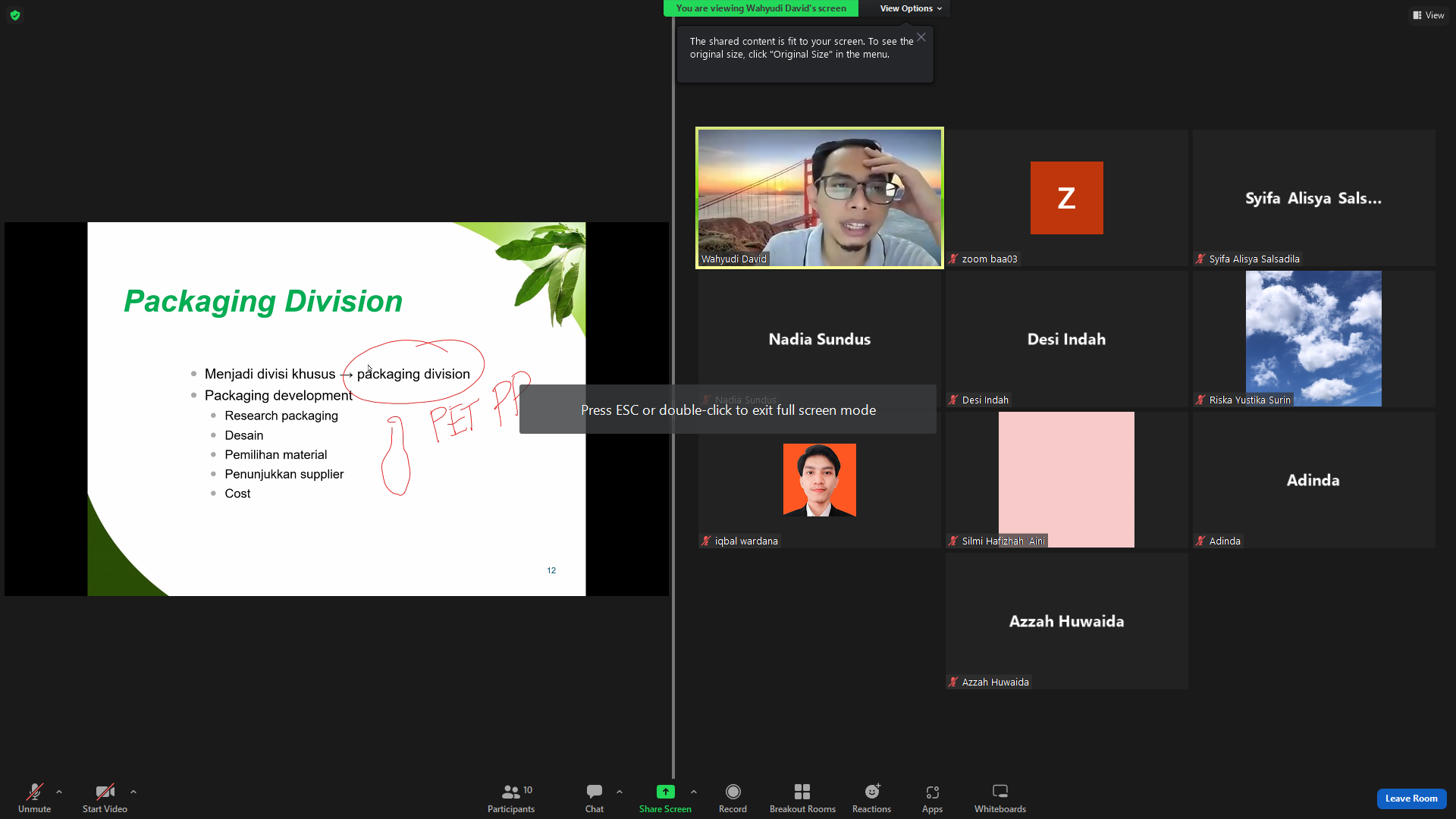Click the muted mic icon beside iqbal wardana
Viewport: 1456px width, 819px height.
707,541
